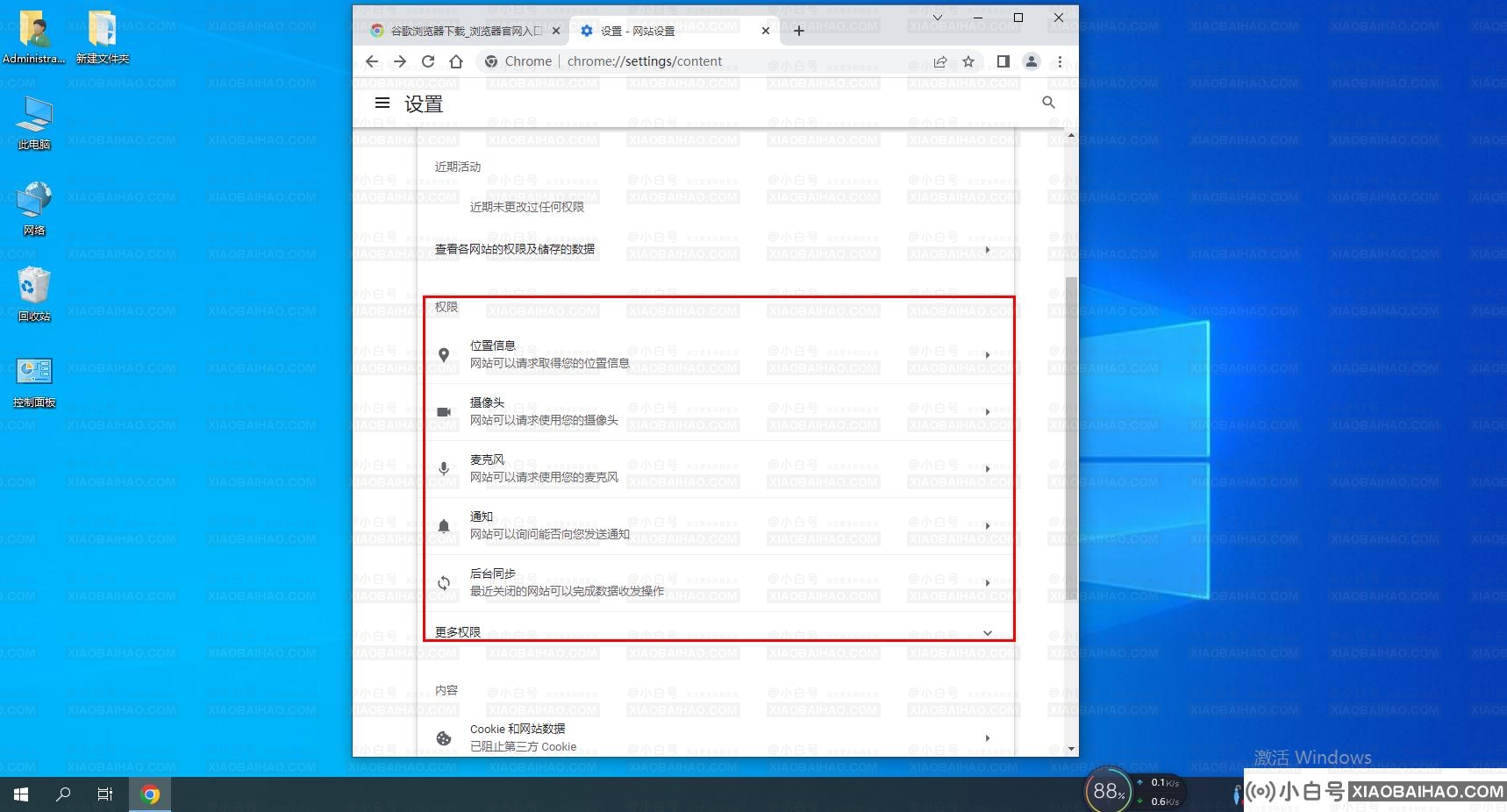This screenshot has height=812, width=1507.
Task: Open 后台同步 permission settings
Action: click(716, 582)
